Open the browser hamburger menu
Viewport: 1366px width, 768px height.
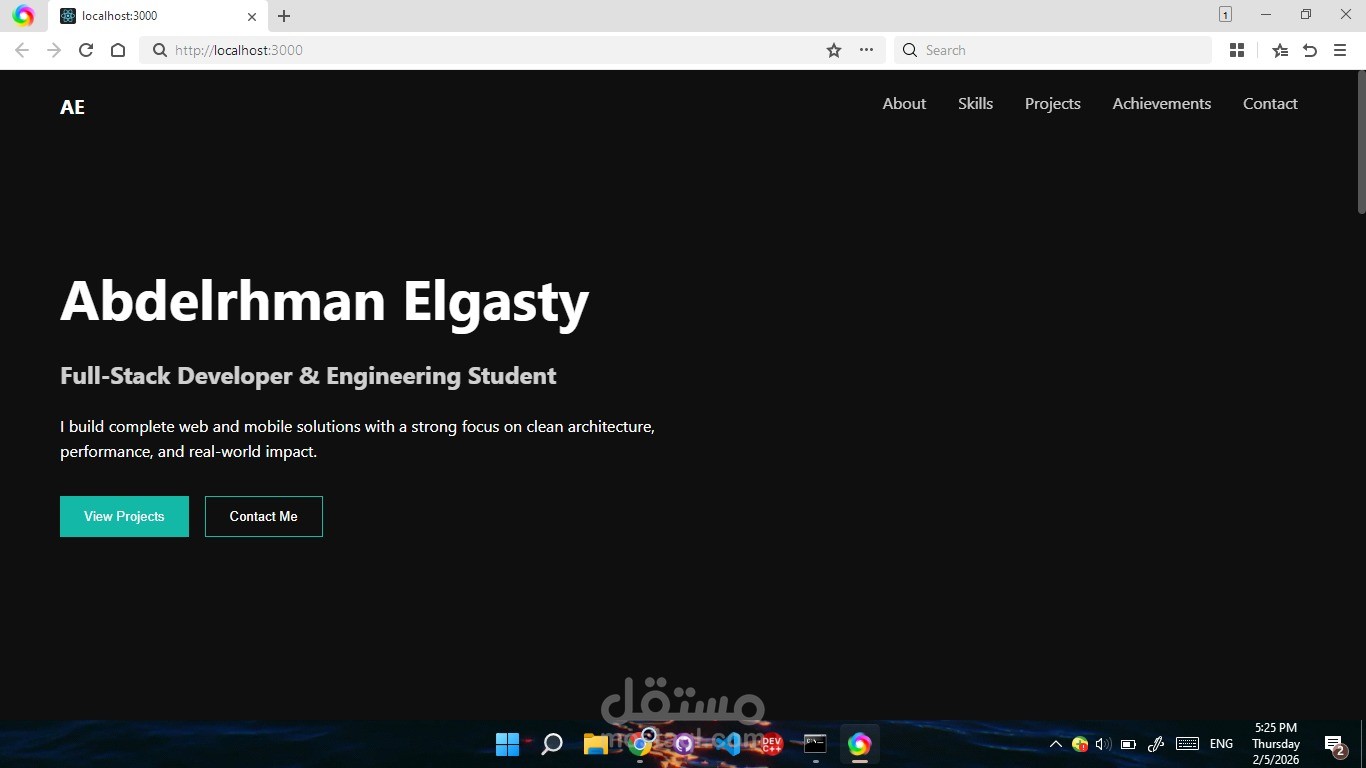coord(1340,50)
